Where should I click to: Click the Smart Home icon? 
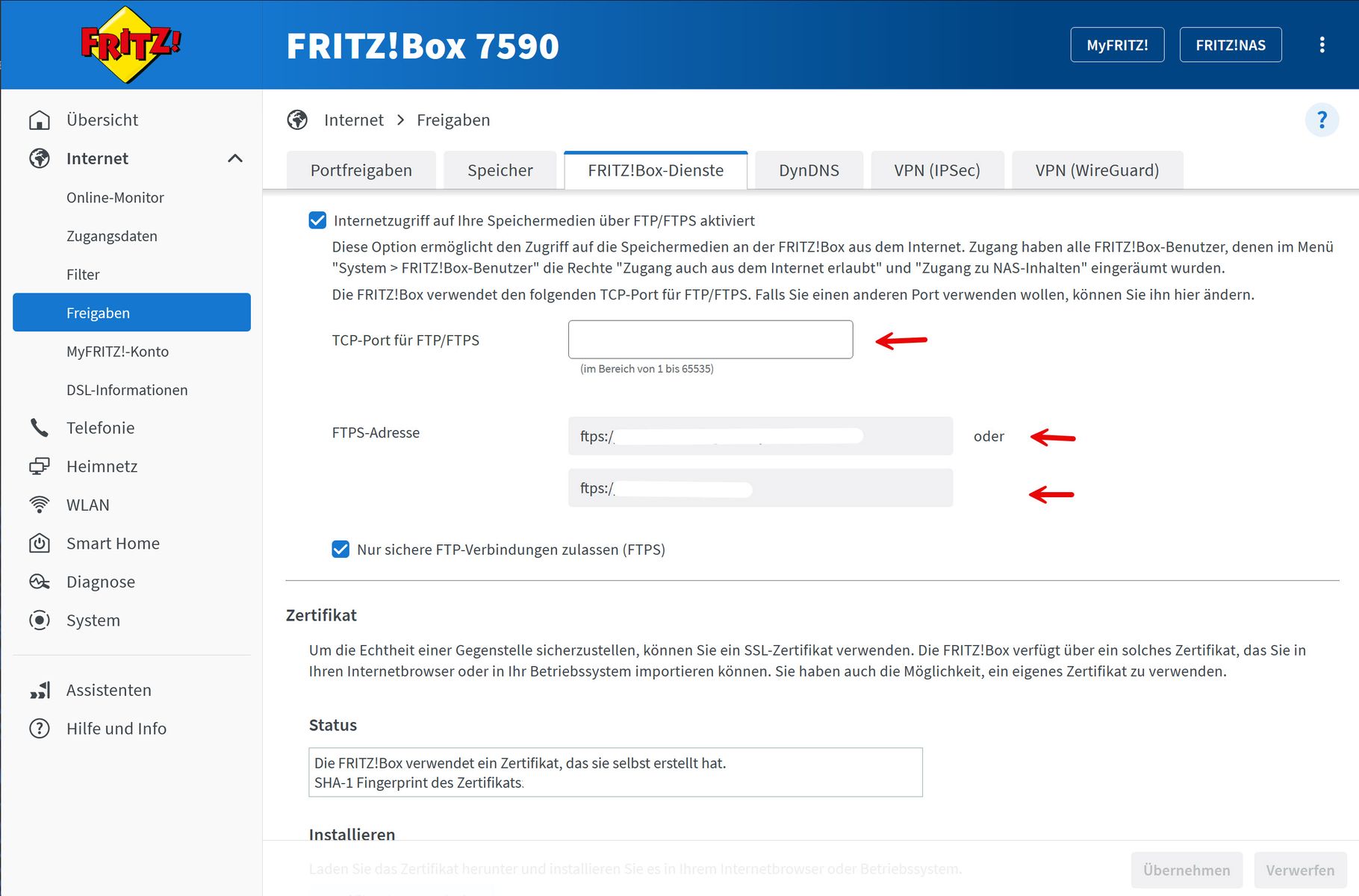40,544
